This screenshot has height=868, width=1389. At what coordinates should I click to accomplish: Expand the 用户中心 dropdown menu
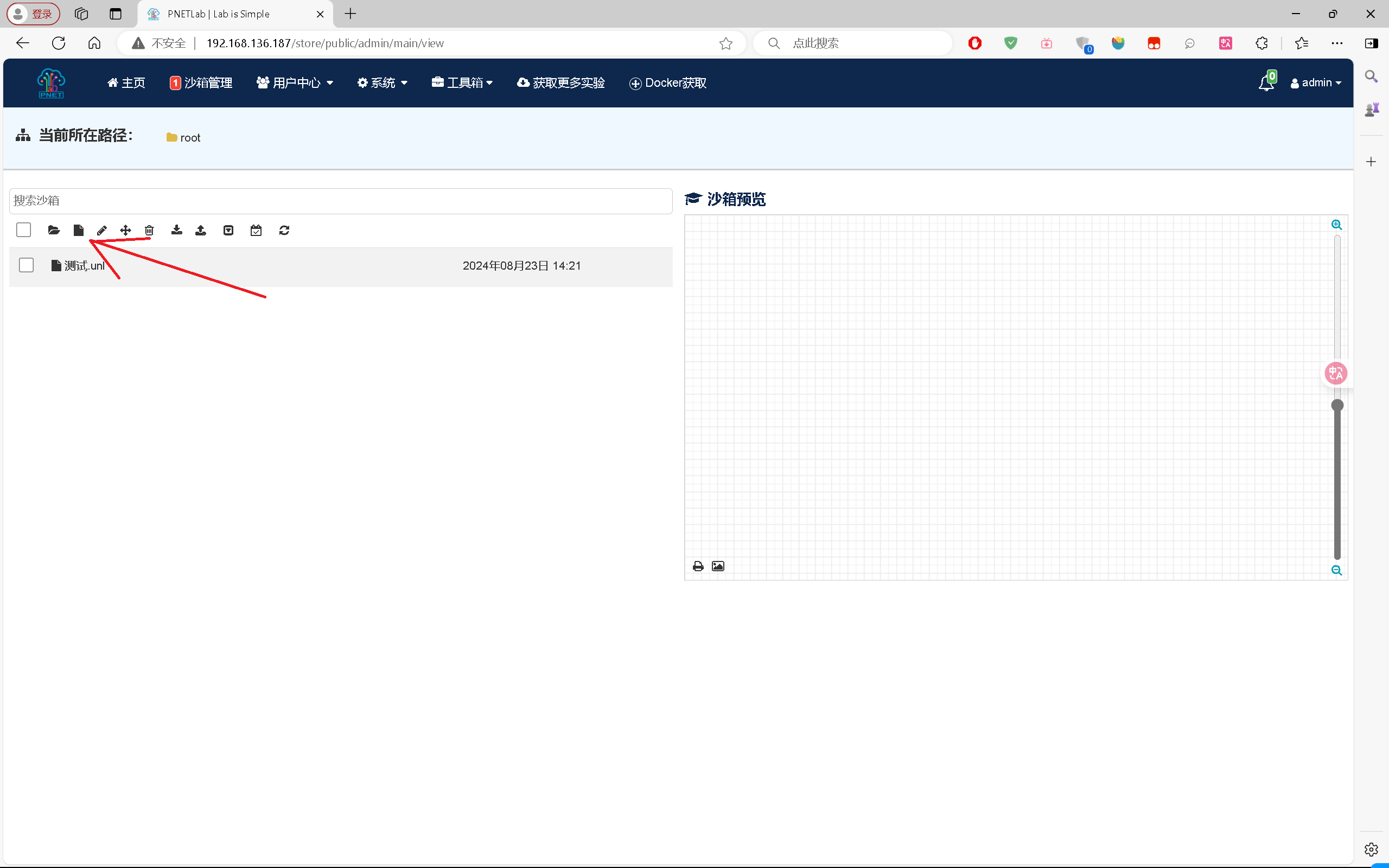click(295, 82)
